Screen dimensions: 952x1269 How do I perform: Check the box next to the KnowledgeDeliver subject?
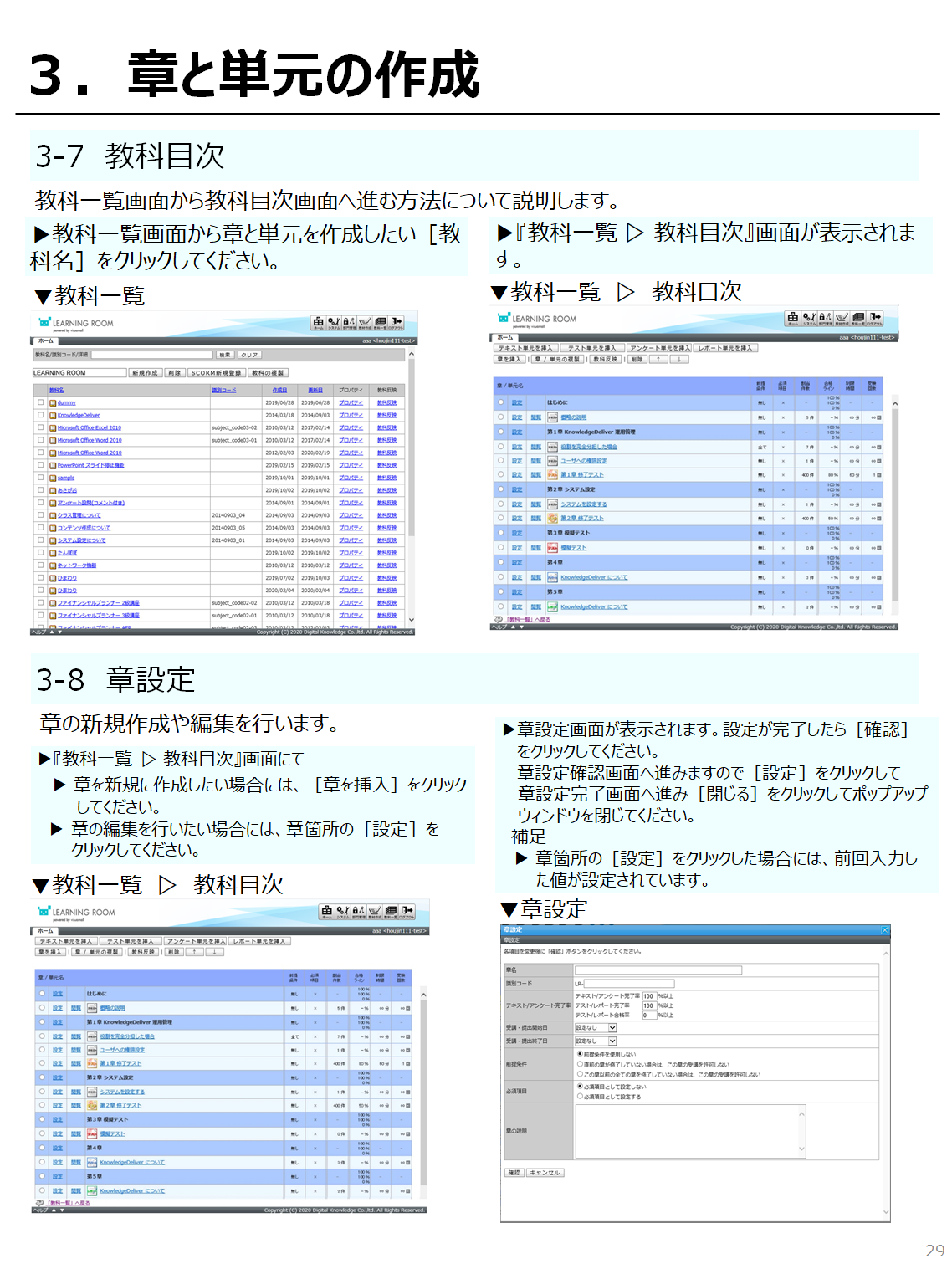pos(40,415)
